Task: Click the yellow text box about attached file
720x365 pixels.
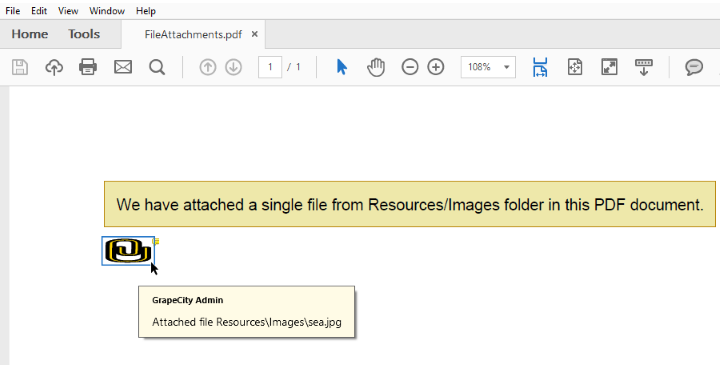Action: (x=410, y=204)
